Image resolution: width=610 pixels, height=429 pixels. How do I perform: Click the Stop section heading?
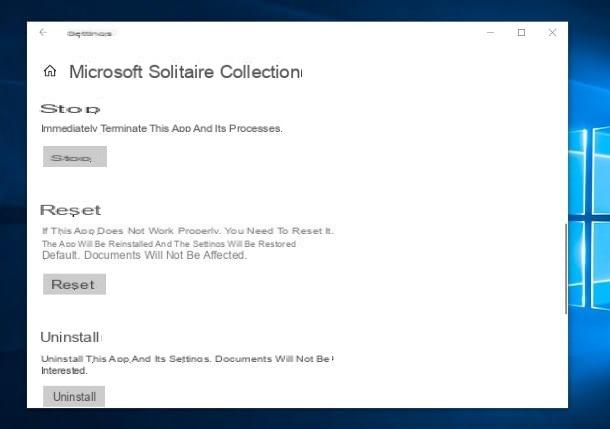point(70,109)
